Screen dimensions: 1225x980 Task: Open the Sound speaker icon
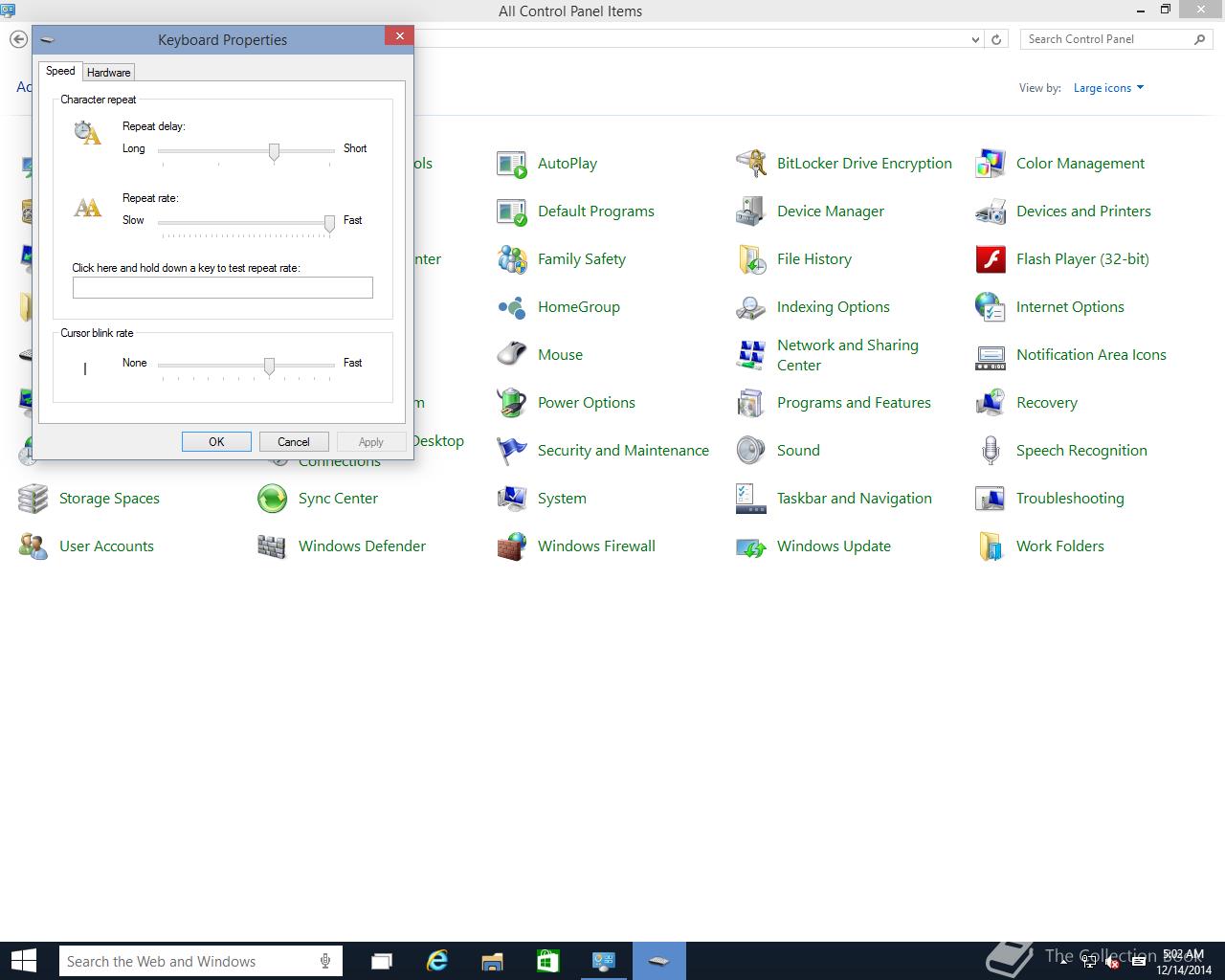coord(751,451)
